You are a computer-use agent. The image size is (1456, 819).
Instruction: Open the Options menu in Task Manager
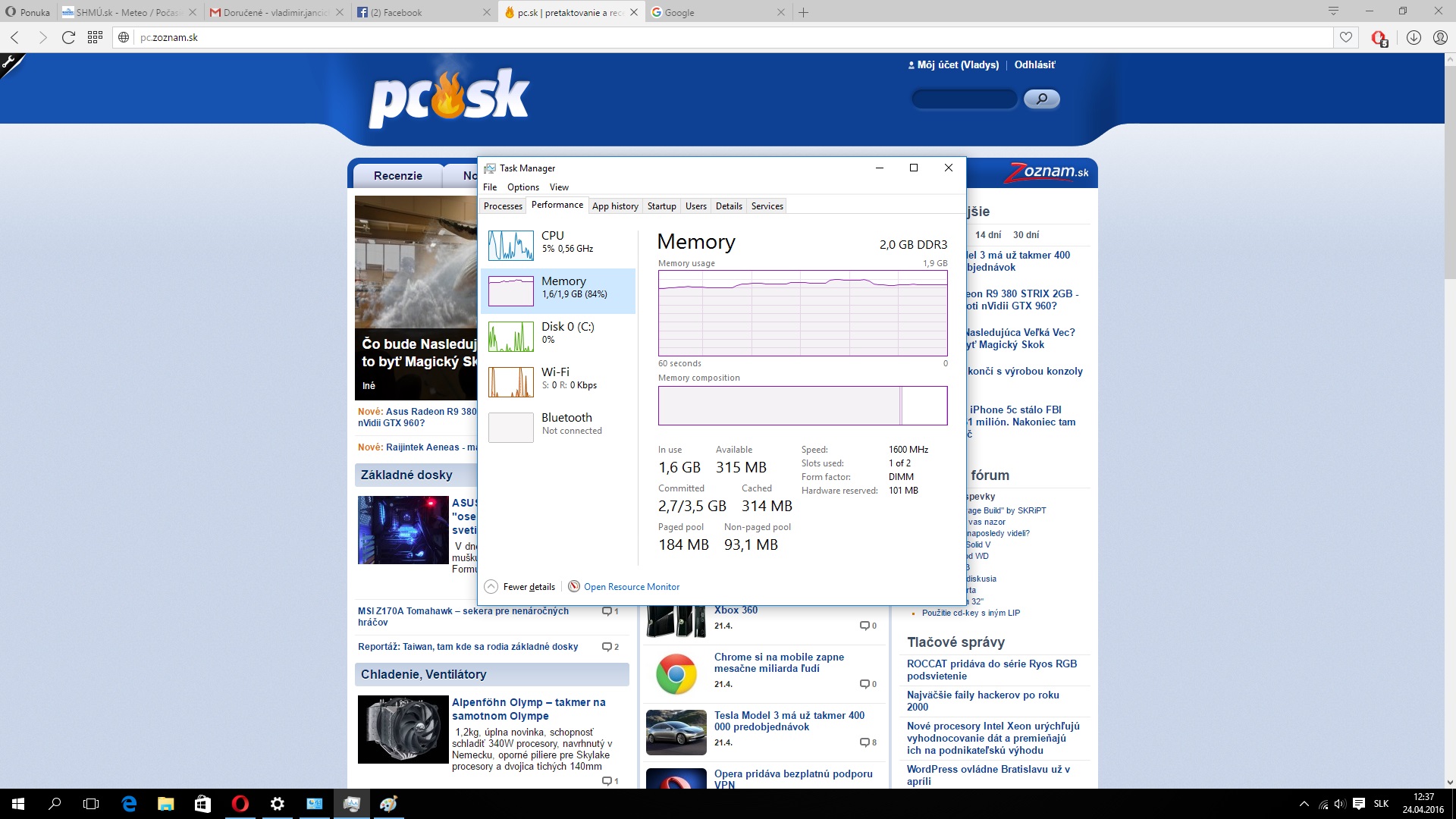523,187
